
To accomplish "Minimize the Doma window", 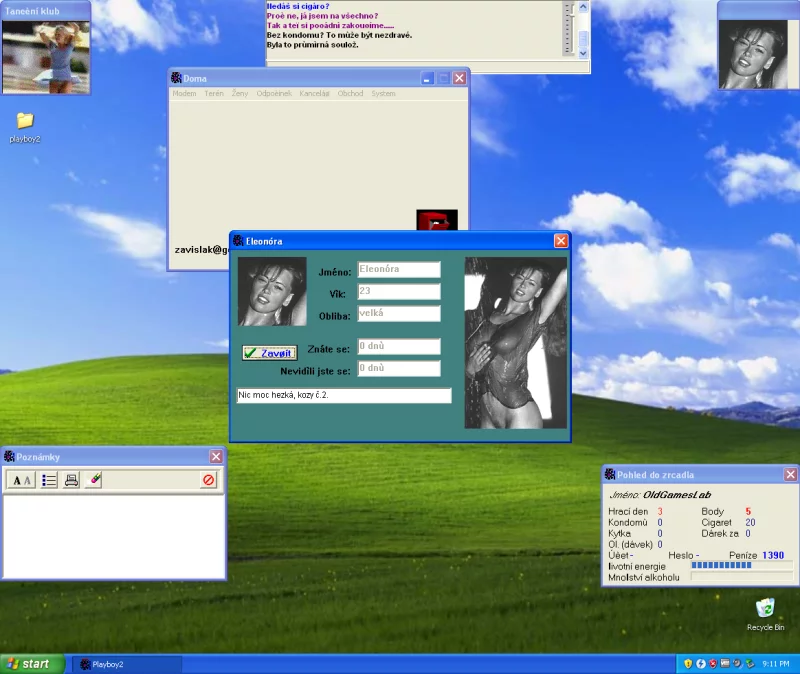I will tap(428, 78).
